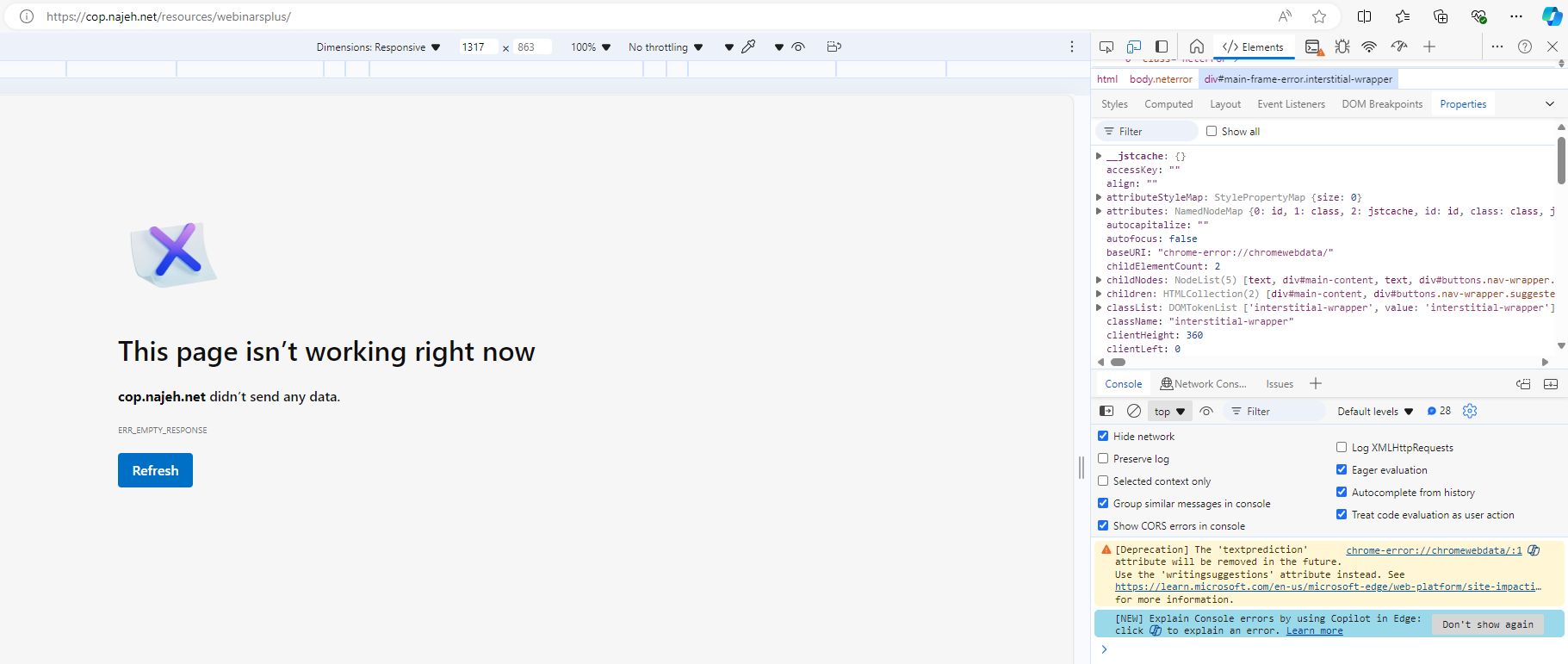The width and height of the screenshot is (1568, 664).
Task: Toggle device emulation icon in DevTools
Action: (1134, 47)
